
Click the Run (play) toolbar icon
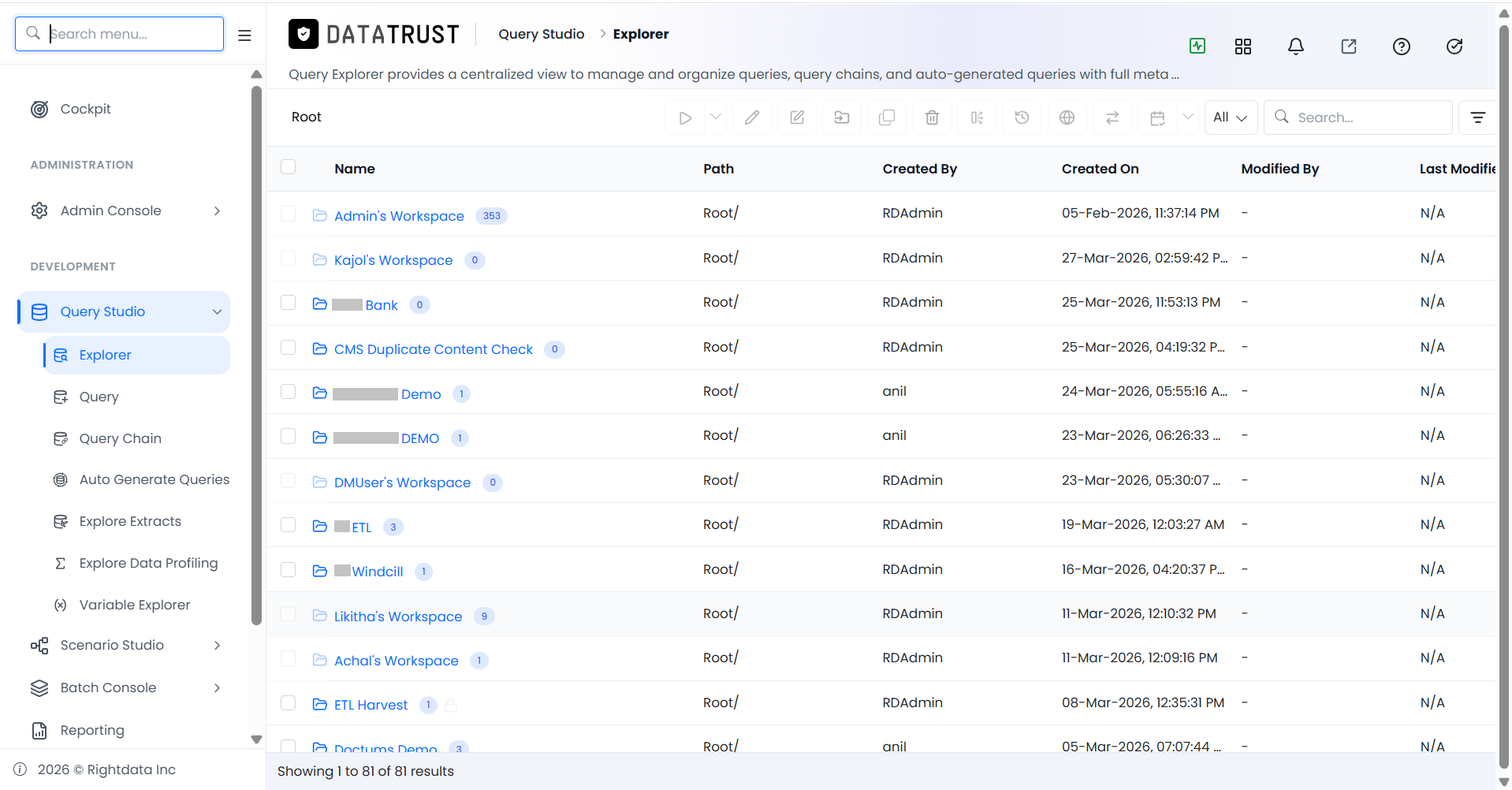(x=685, y=117)
